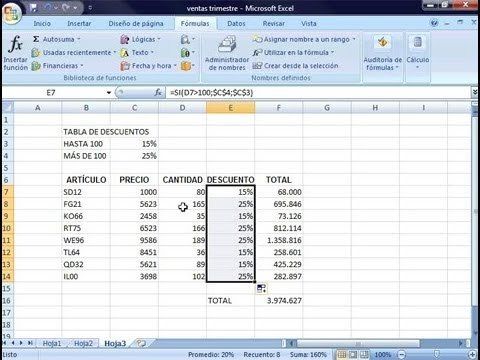
Task: Switch to the Insertar ribbon tab
Action: (x=79, y=23)
